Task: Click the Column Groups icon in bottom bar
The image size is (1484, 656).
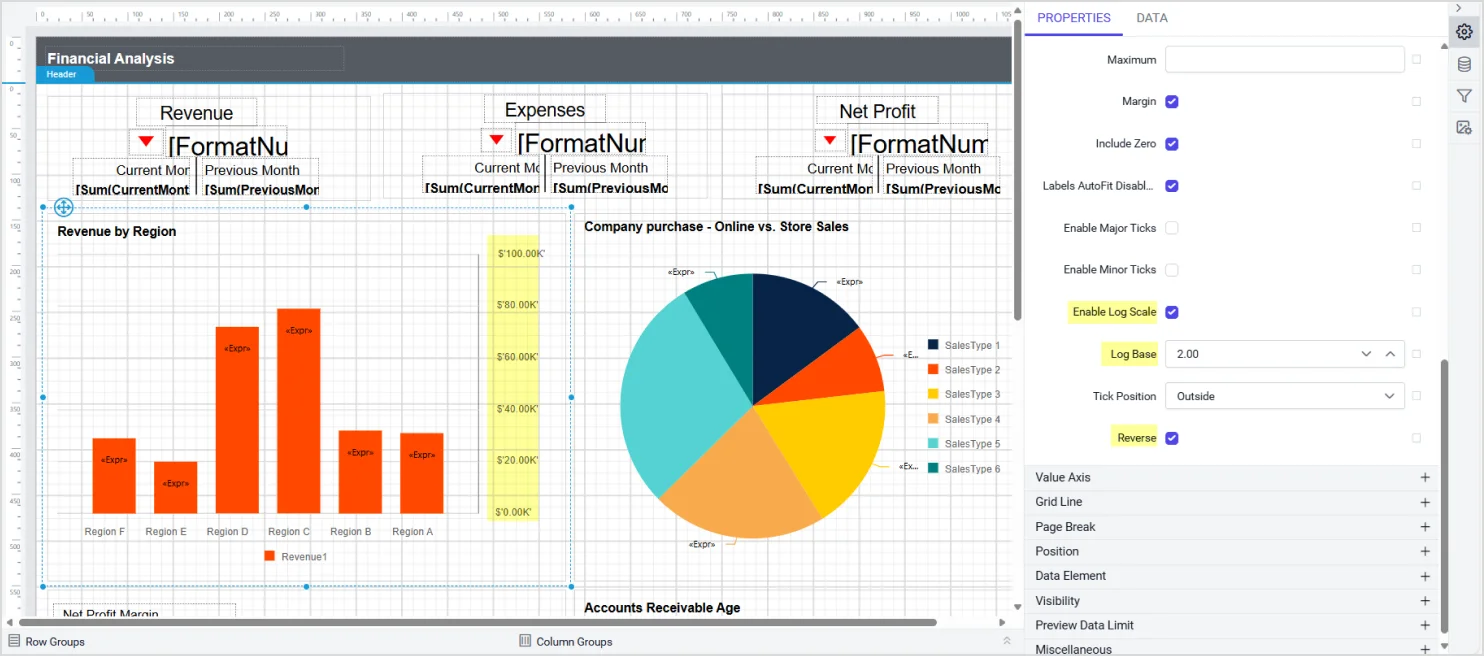Action: (x=523, y=641)
